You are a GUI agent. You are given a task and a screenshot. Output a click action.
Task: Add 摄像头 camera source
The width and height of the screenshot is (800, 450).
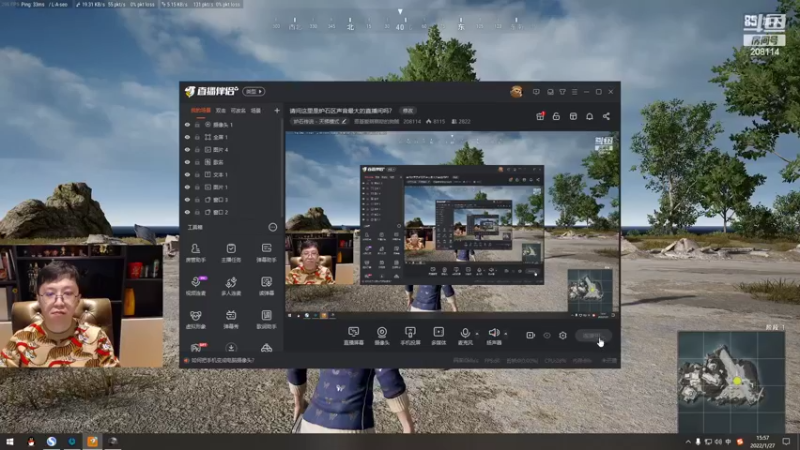(382, 336)
